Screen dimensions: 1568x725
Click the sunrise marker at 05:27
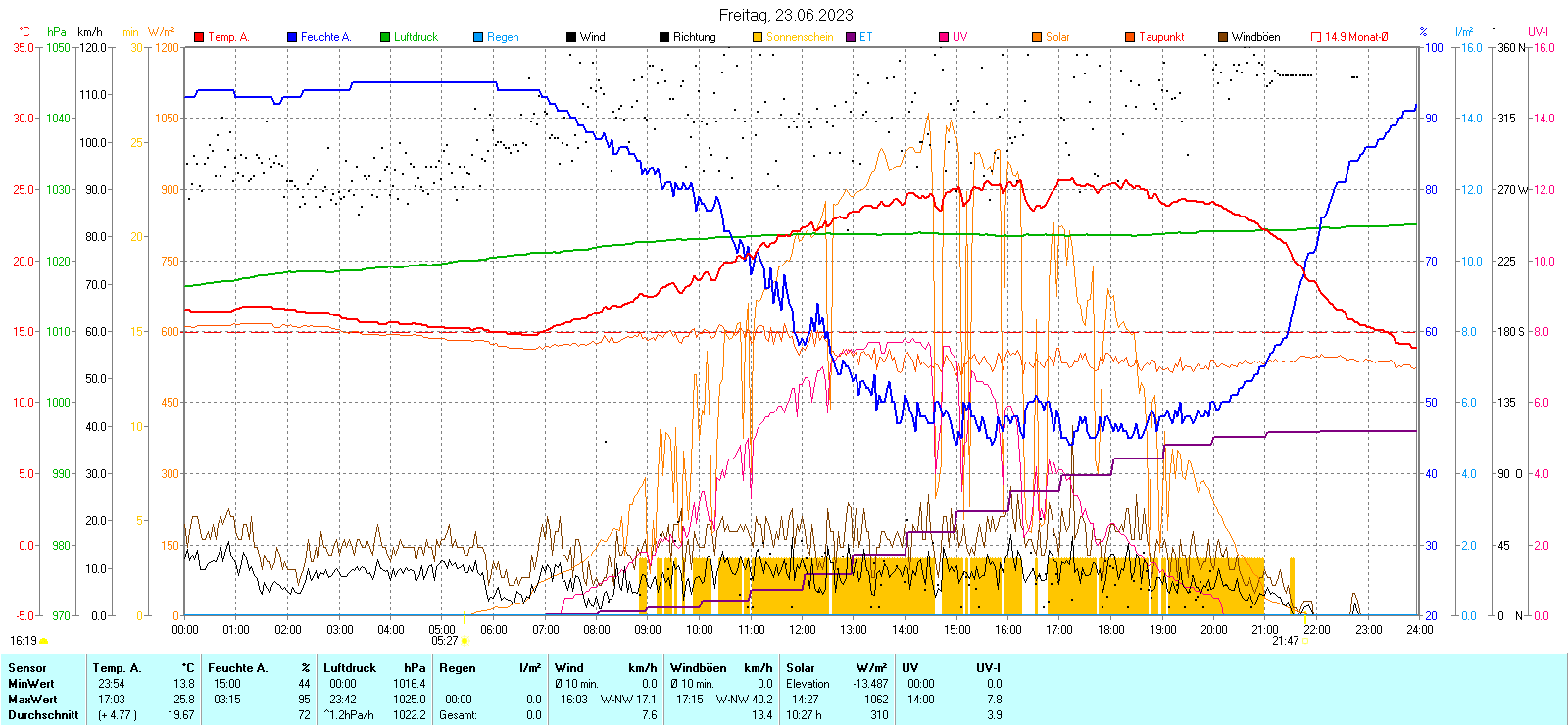click(465, 641)
